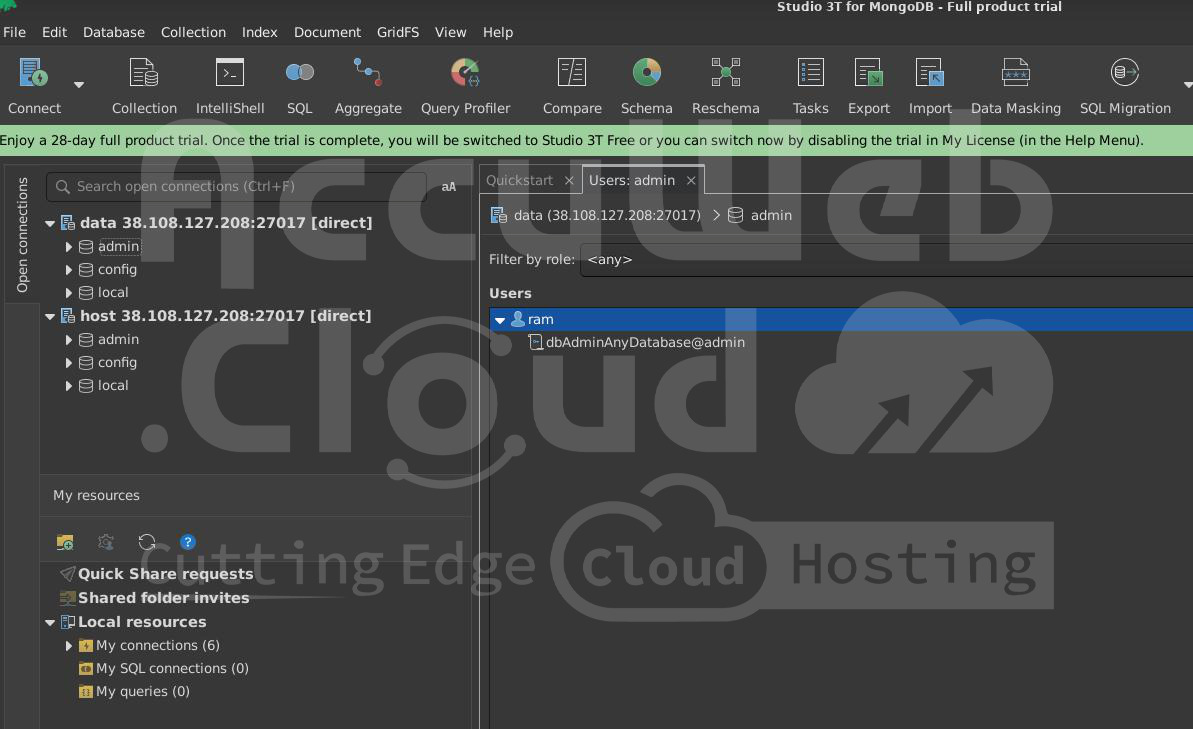The width and height of the screenshot is (1193, 729).
Task: Refresh My resources list
Action: 147,542
